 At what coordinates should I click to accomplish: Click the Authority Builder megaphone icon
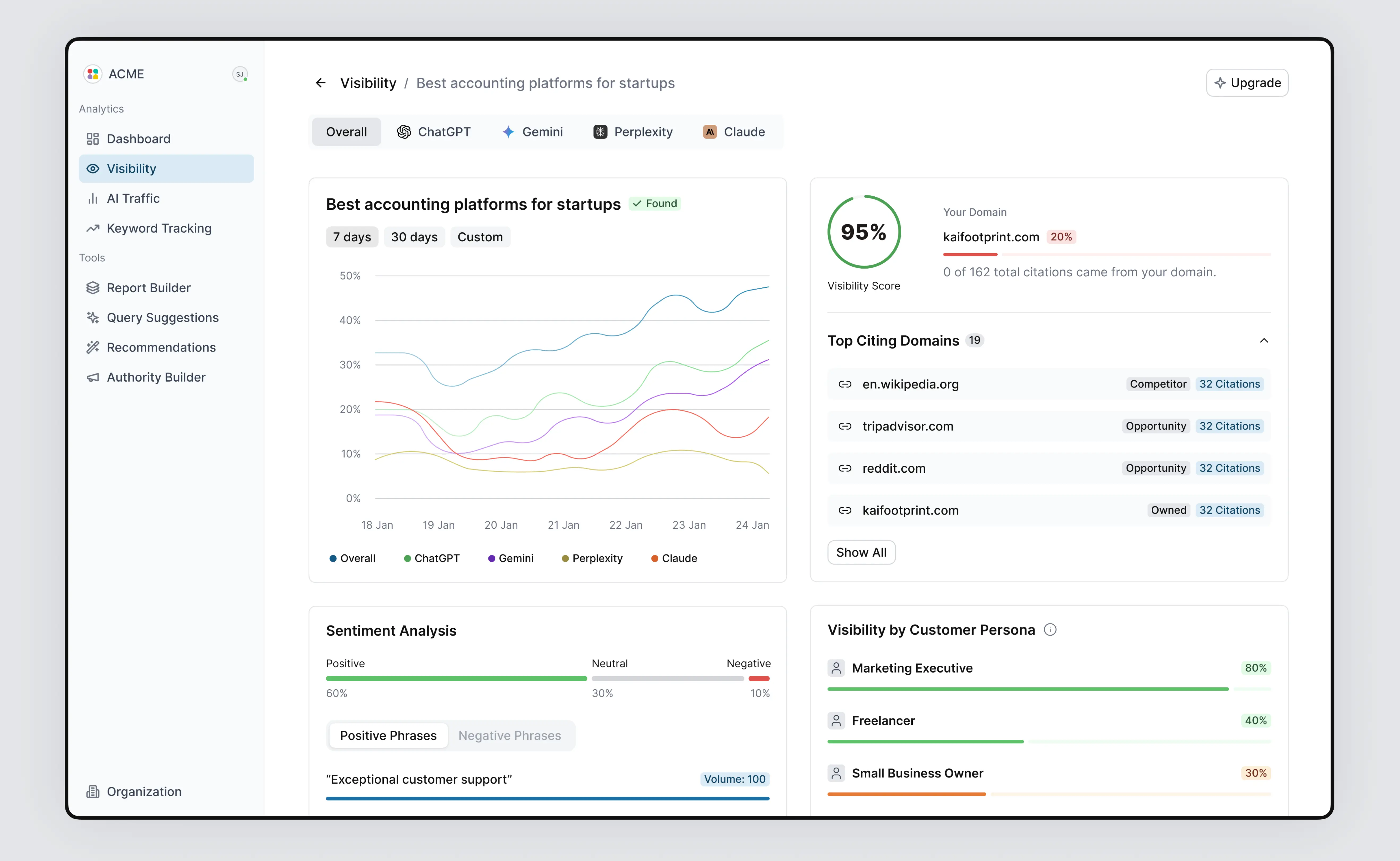click(93, 377)
